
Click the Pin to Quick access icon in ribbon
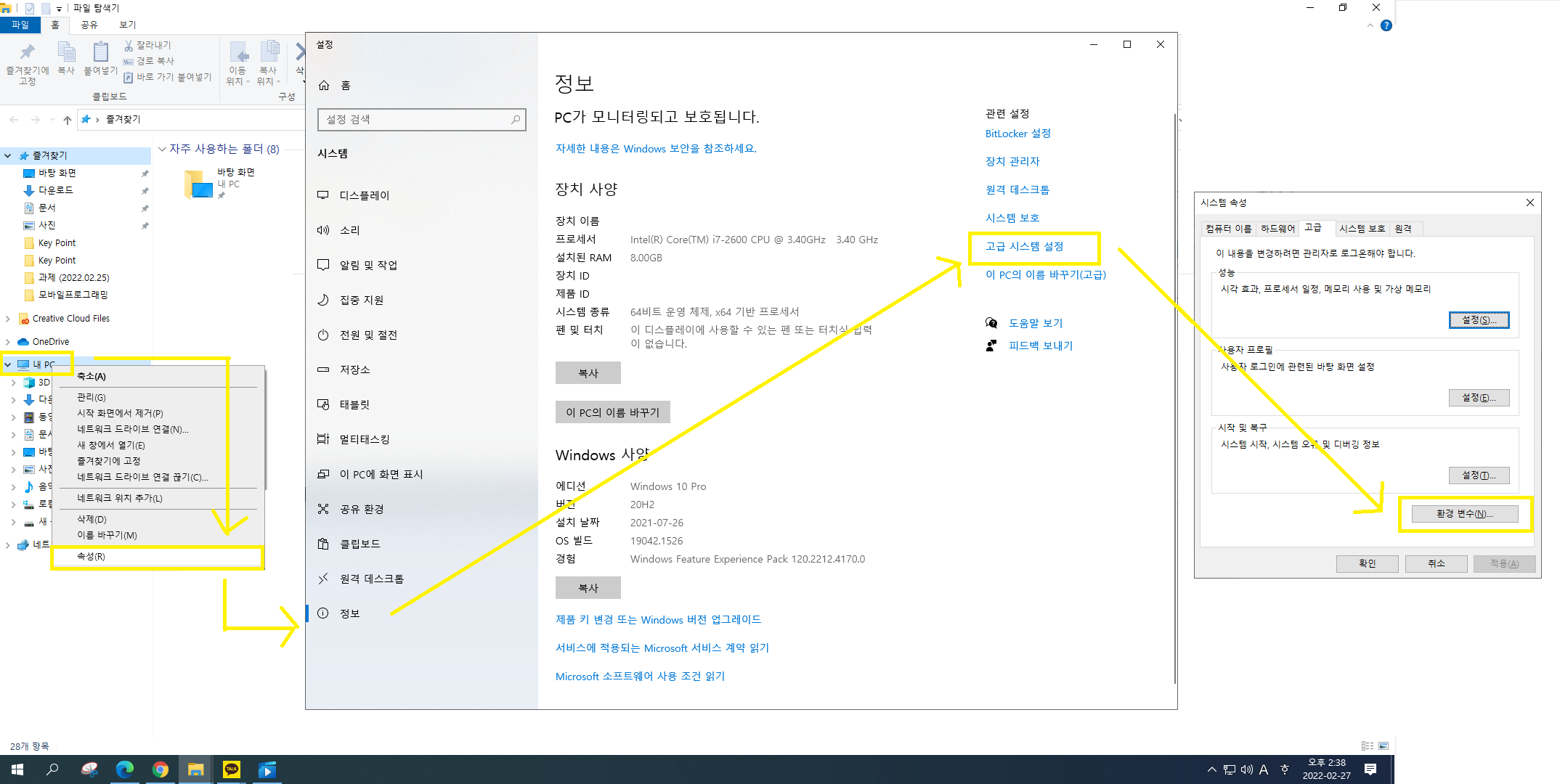27,52
